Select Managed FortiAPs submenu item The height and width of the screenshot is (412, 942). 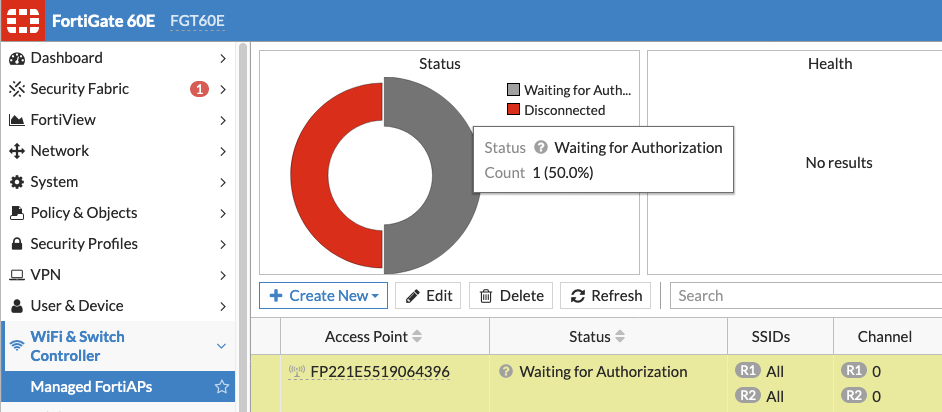[x=119, y=387]
